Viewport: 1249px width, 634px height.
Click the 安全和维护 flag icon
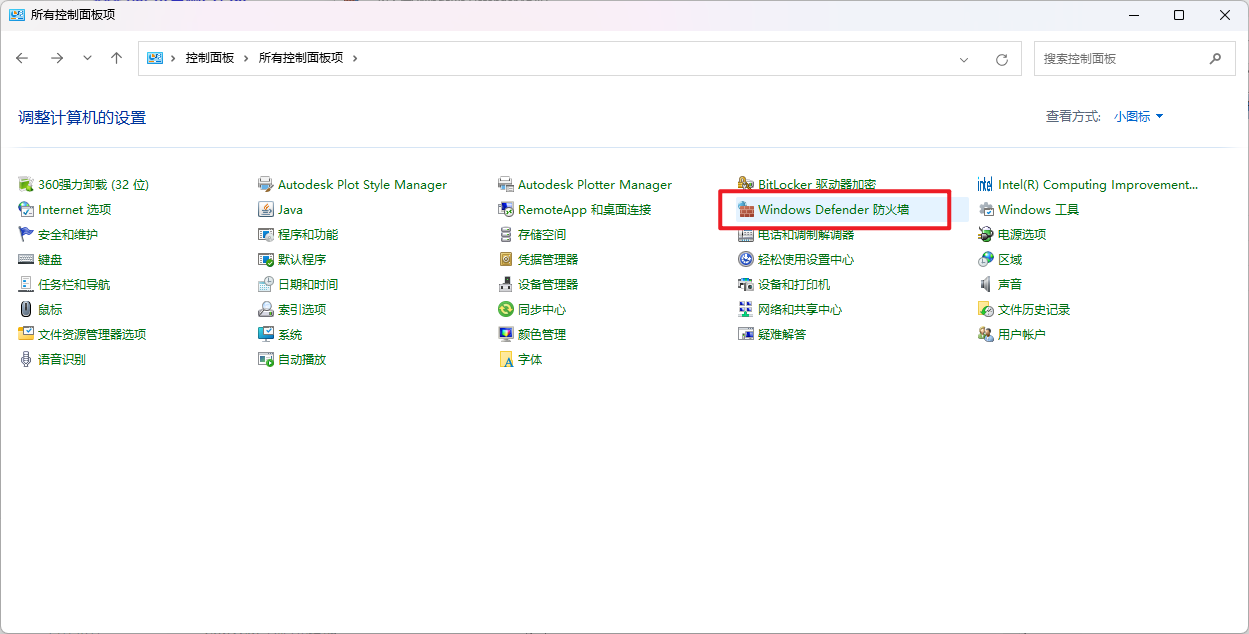pos(26,234)
